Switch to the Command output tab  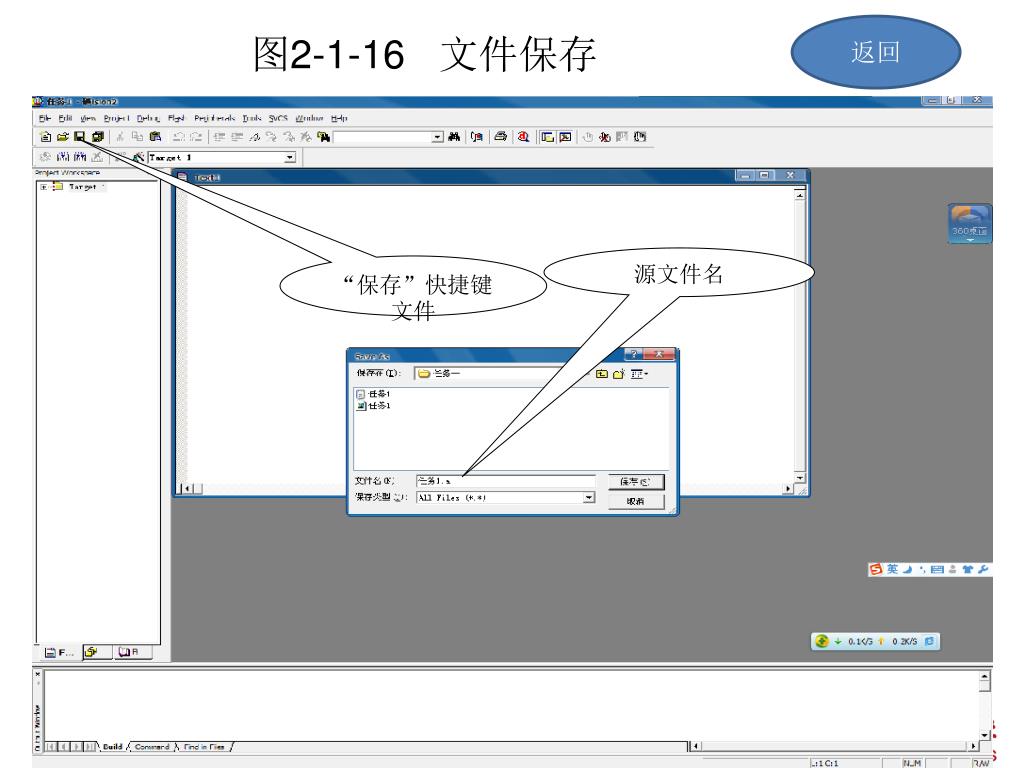152,746
